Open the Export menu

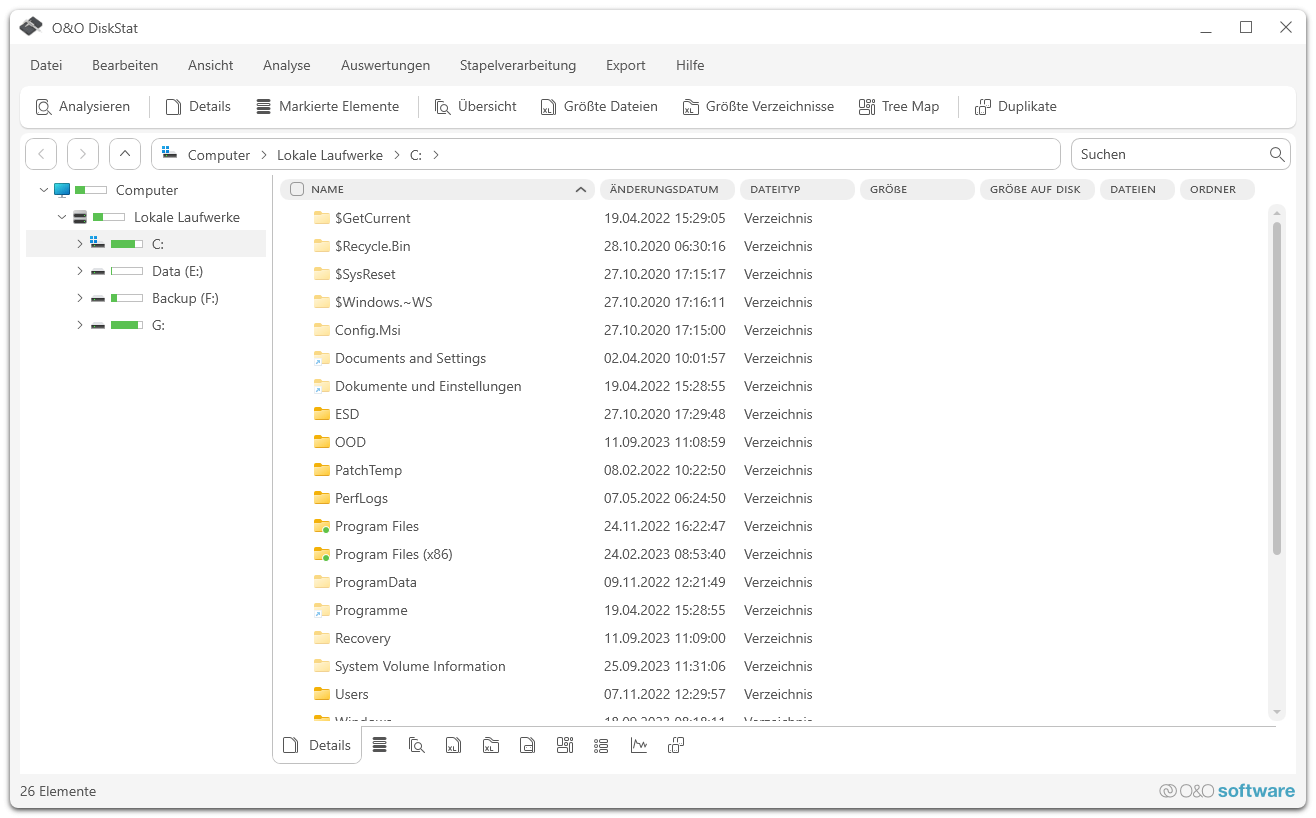tap(626, 65)
